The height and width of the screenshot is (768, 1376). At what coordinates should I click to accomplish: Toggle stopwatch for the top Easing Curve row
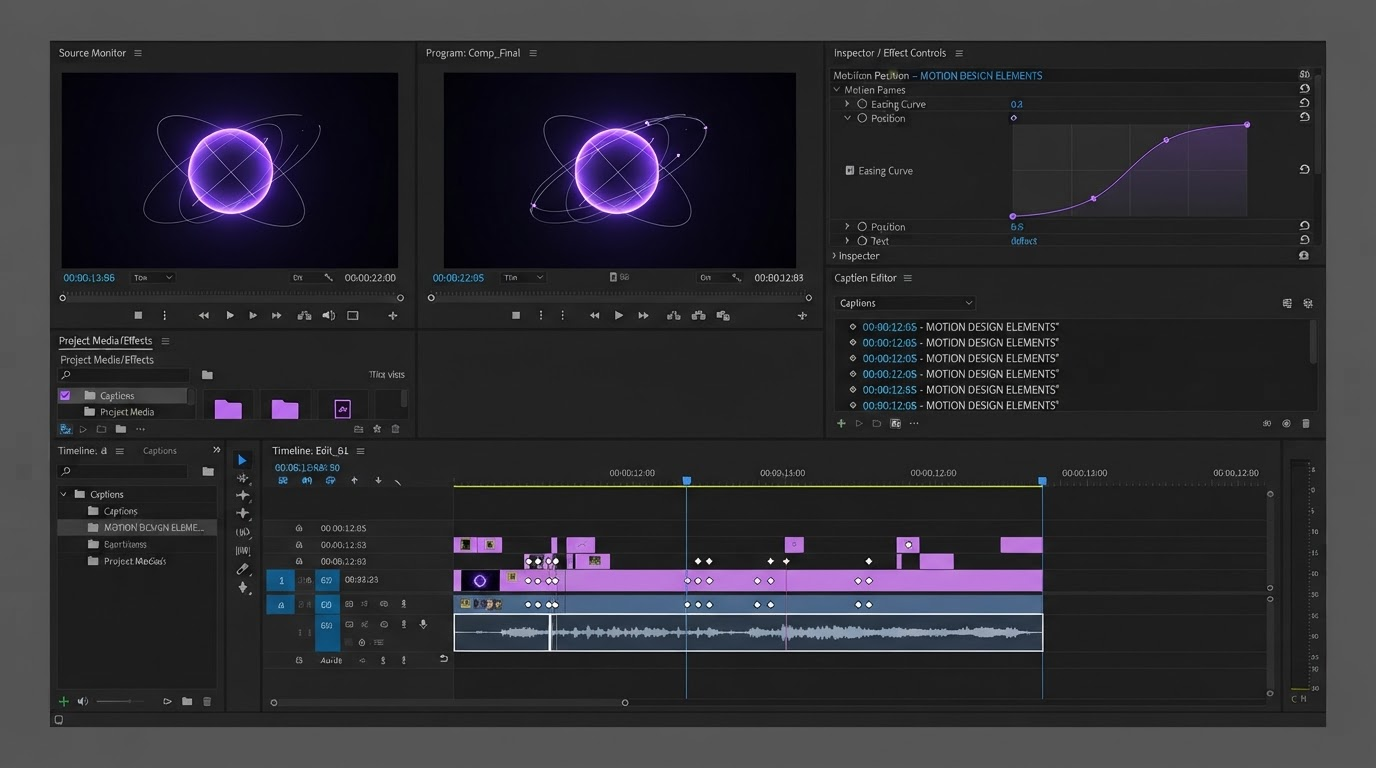click(862, 104)
